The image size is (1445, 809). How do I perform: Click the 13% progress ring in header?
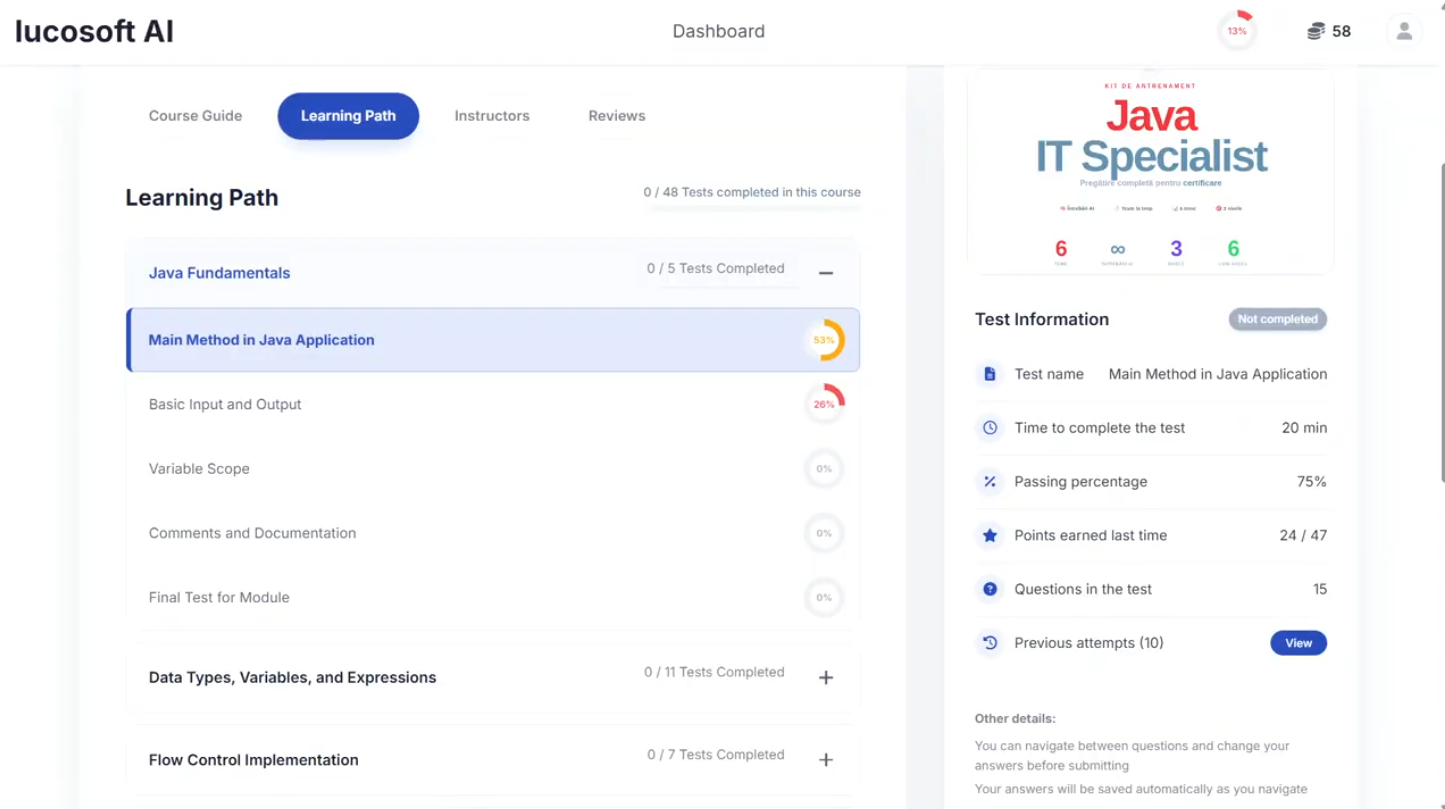pos(1237,31)
